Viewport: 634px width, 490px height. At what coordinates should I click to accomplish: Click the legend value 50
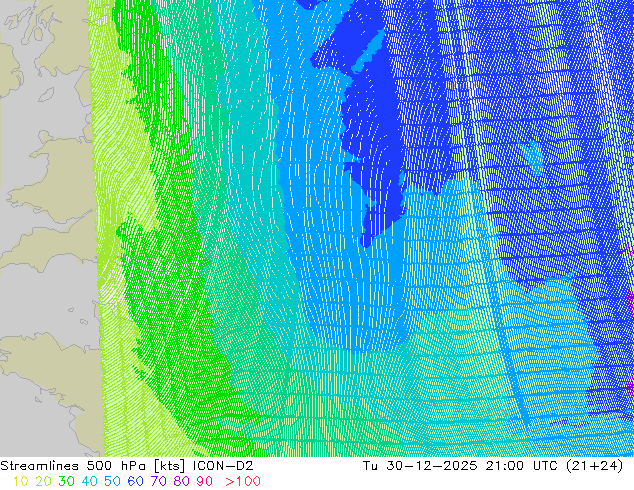click(112, 481)
